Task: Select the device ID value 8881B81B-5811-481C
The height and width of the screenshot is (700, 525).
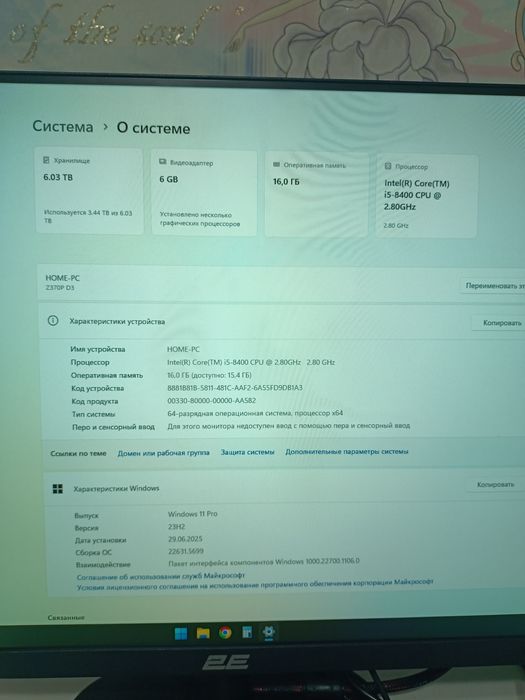Action: [235, 388]
